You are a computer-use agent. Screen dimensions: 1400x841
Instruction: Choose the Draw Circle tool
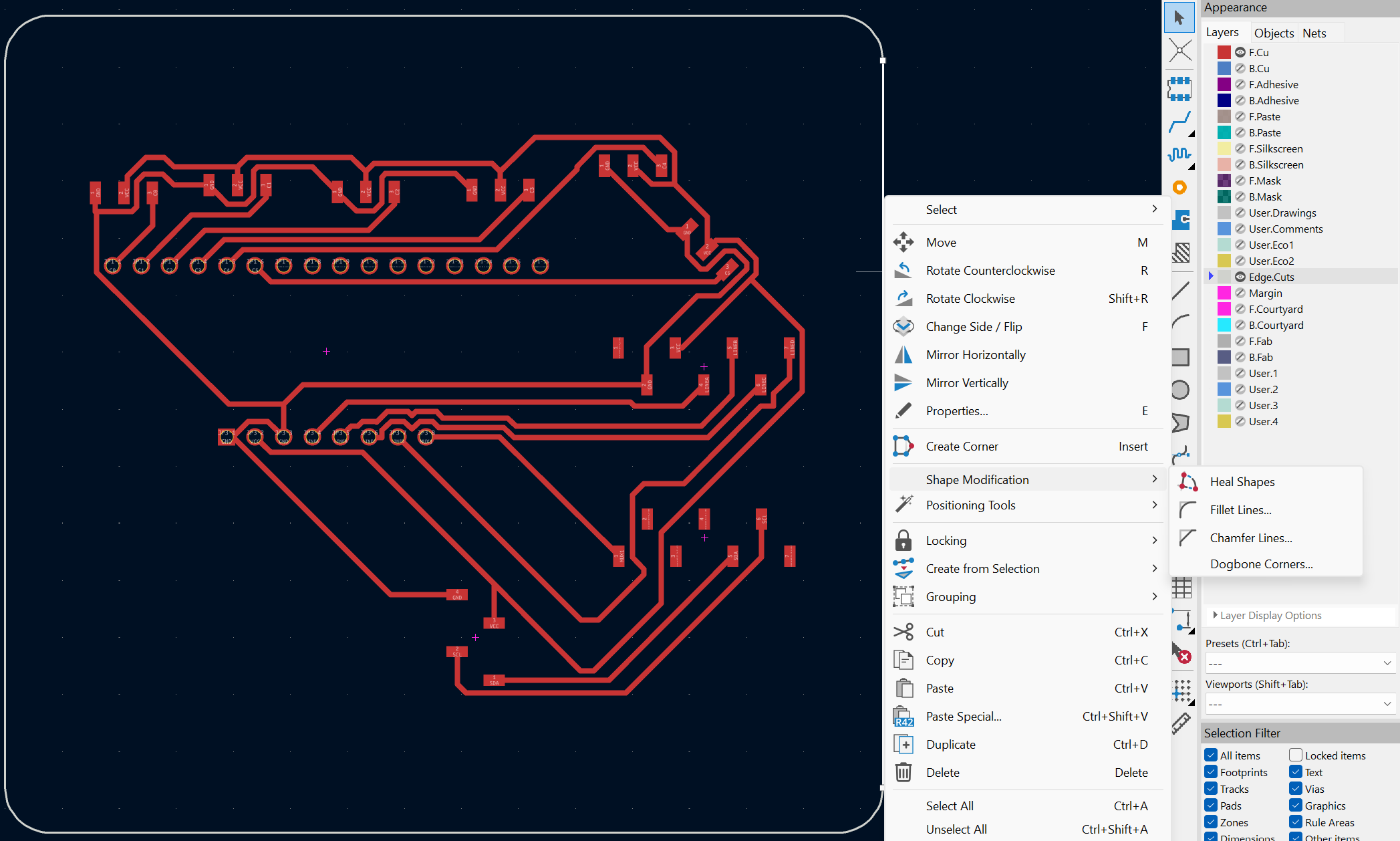[1180, 390]
